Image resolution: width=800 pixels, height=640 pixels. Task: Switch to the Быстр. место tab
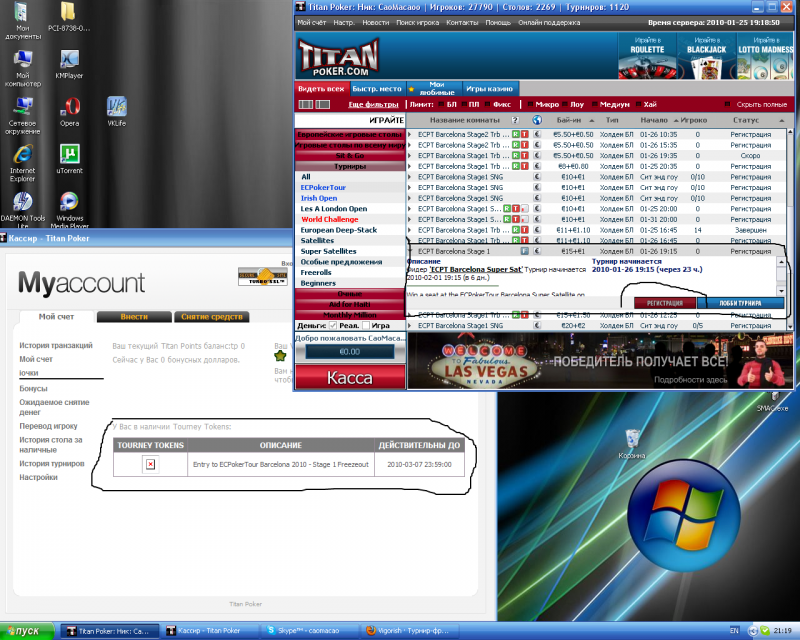click(377, 89)
